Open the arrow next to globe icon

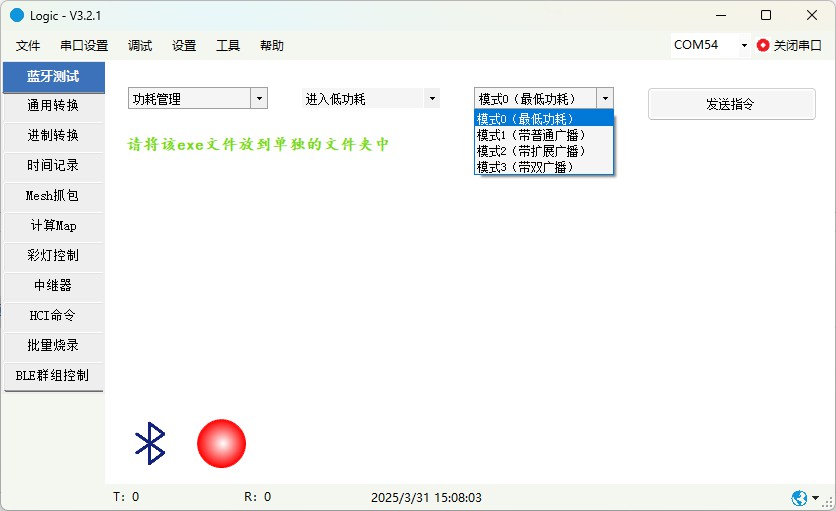point(815,498)
